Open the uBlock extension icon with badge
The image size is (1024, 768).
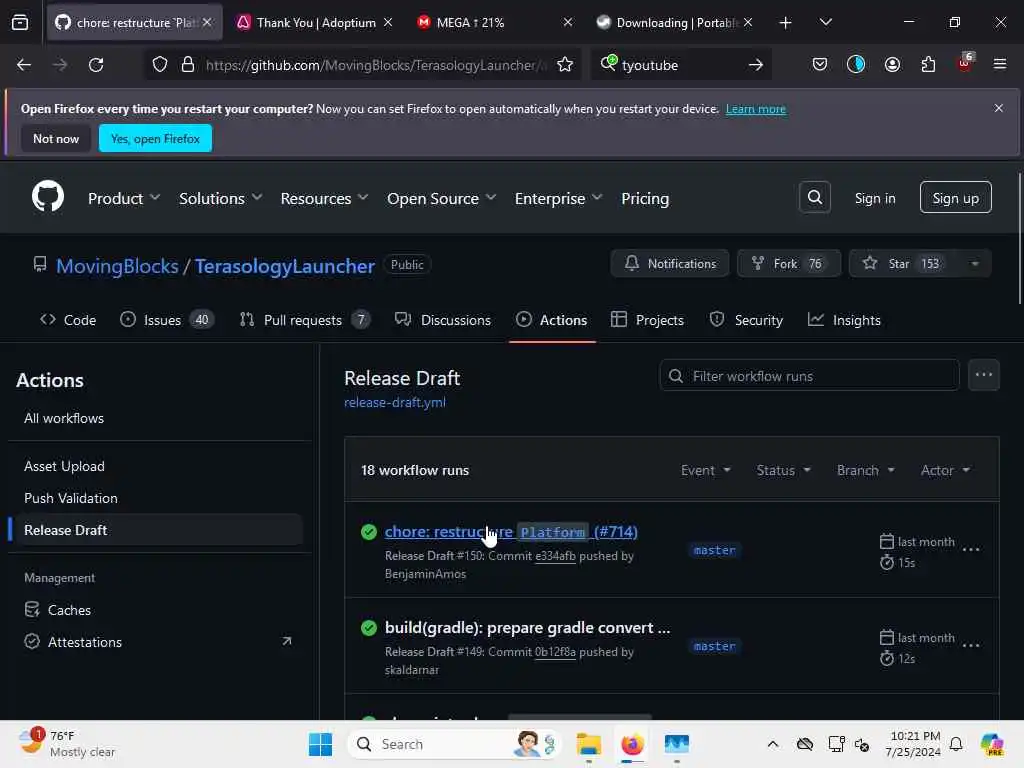tap(965, 63)
